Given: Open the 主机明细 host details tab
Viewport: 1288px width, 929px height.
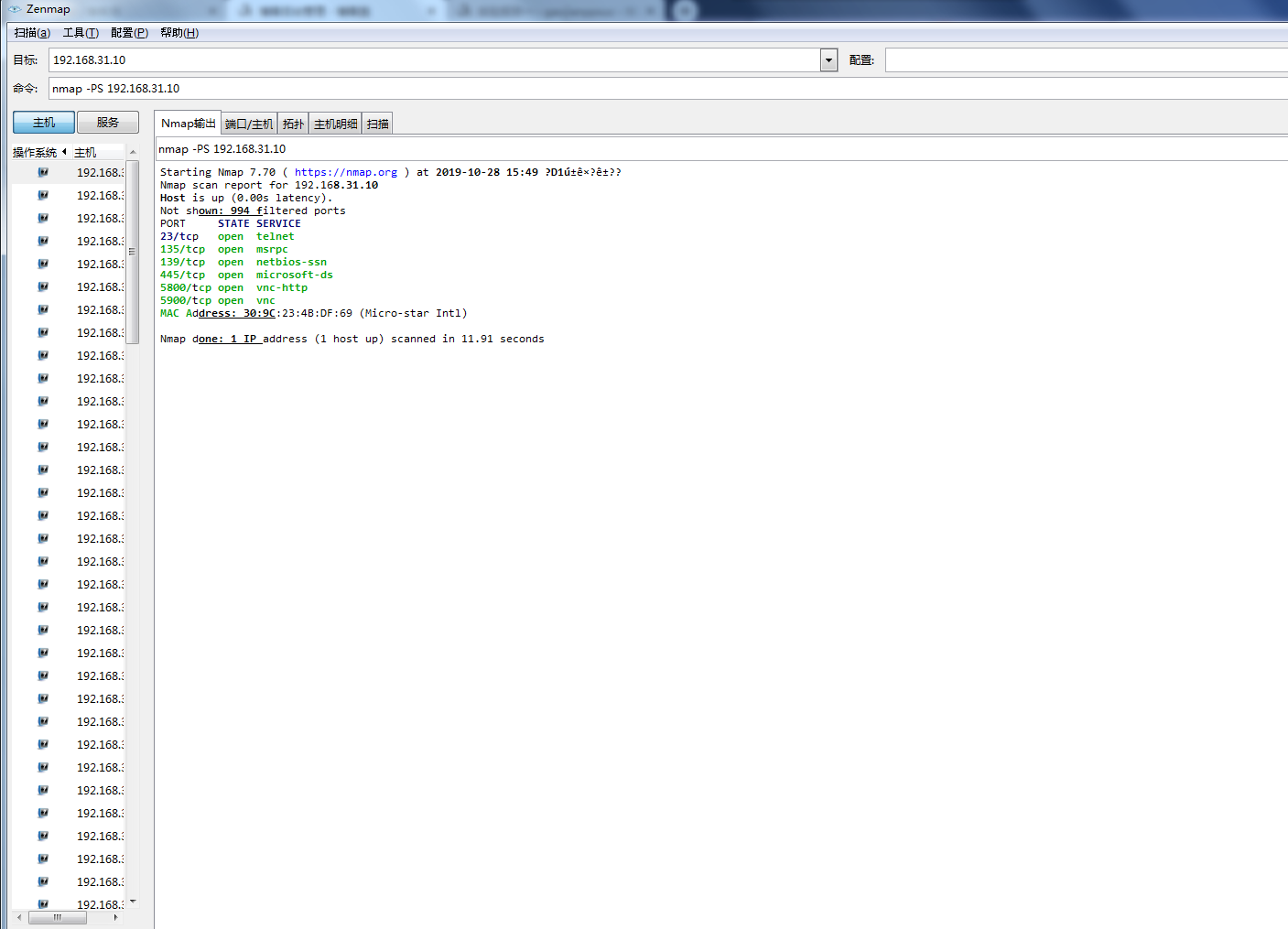Looking at the screenshot, I should coord(336,124).
